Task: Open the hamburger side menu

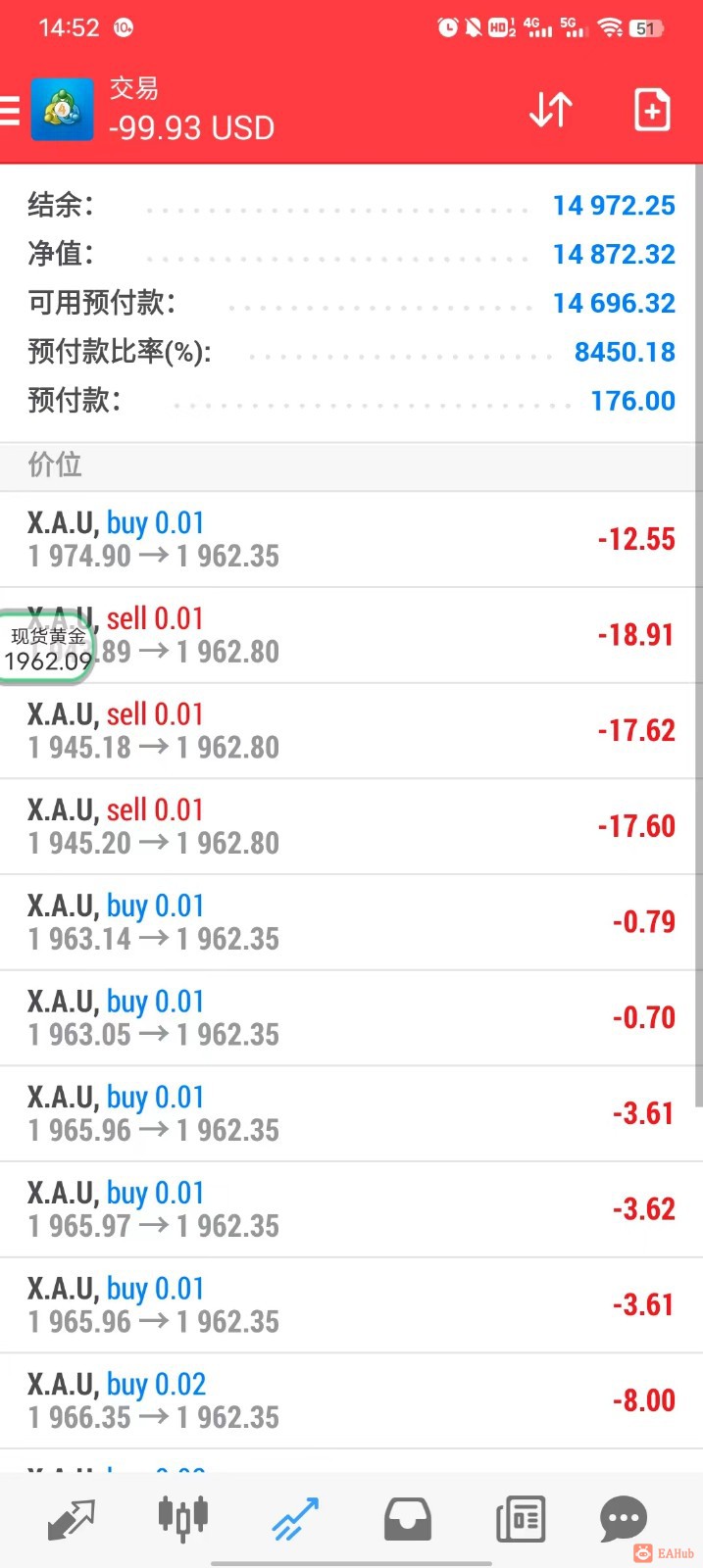Action: pos(10,110)
